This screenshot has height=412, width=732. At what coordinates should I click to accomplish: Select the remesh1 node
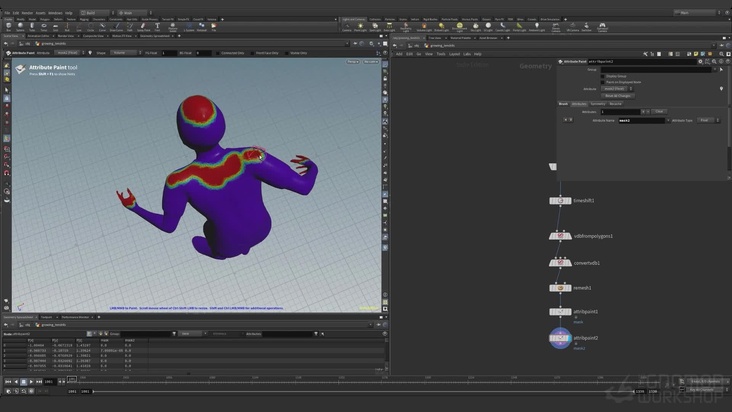pyautogui.click(x=560, y=287)
